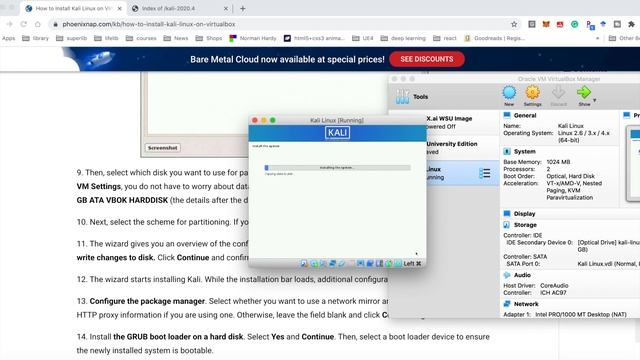Open a new browser tab with plus button
This screenshot has width=640, height=360.
pos(243,8)
